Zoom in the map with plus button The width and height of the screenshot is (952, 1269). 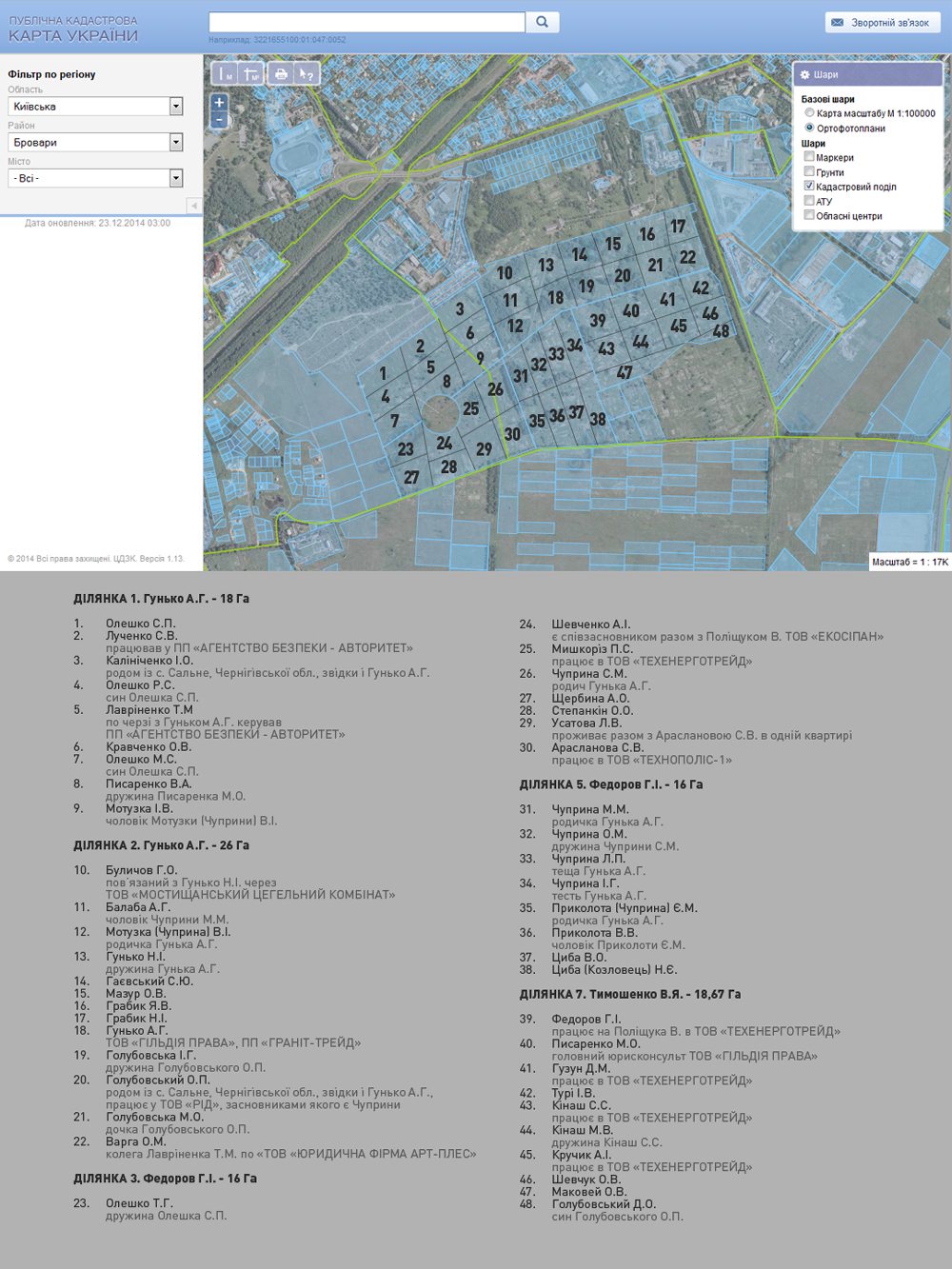219,103
